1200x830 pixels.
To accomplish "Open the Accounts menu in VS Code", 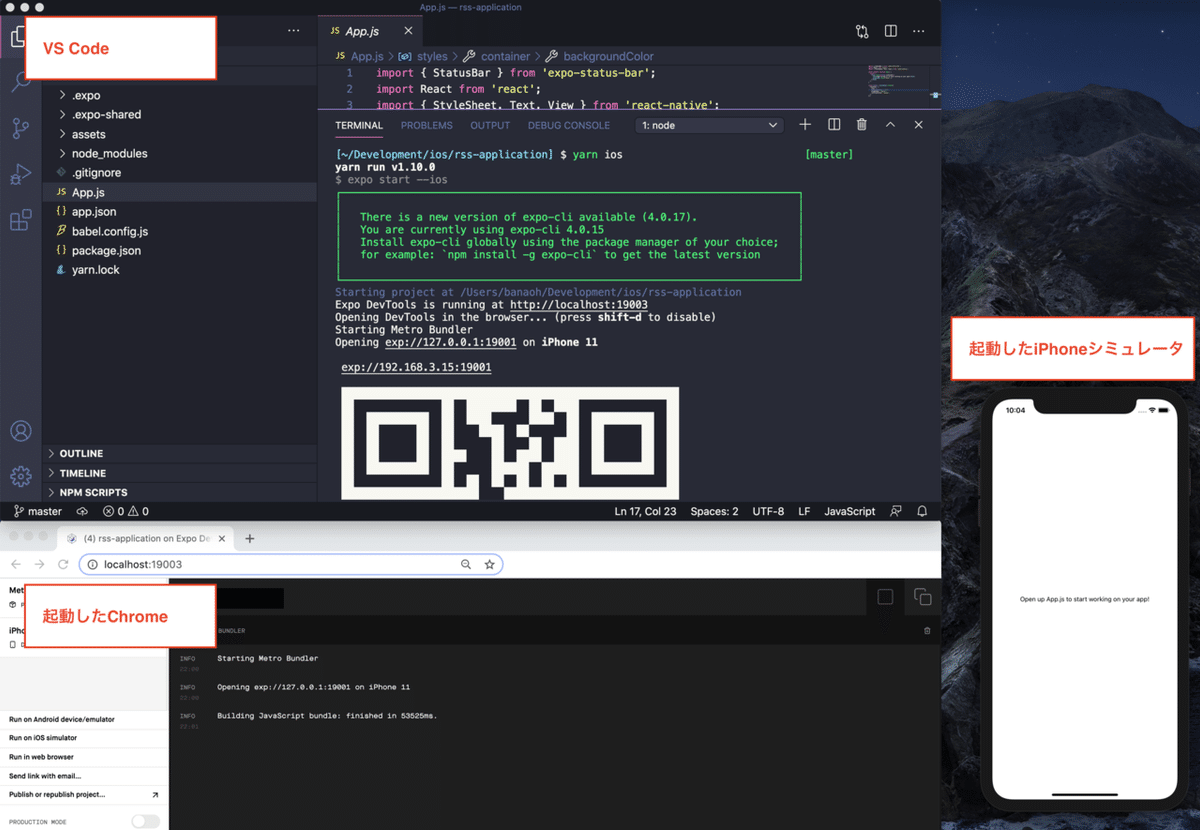I will point(20,431).
